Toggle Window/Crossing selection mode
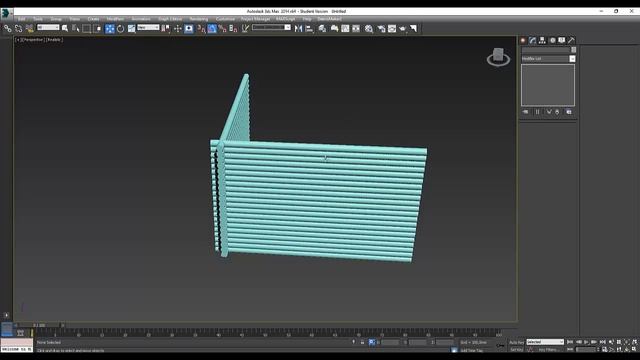Viewport: 640px width, 360px height. pyautogui.click(x=97, y=29)
